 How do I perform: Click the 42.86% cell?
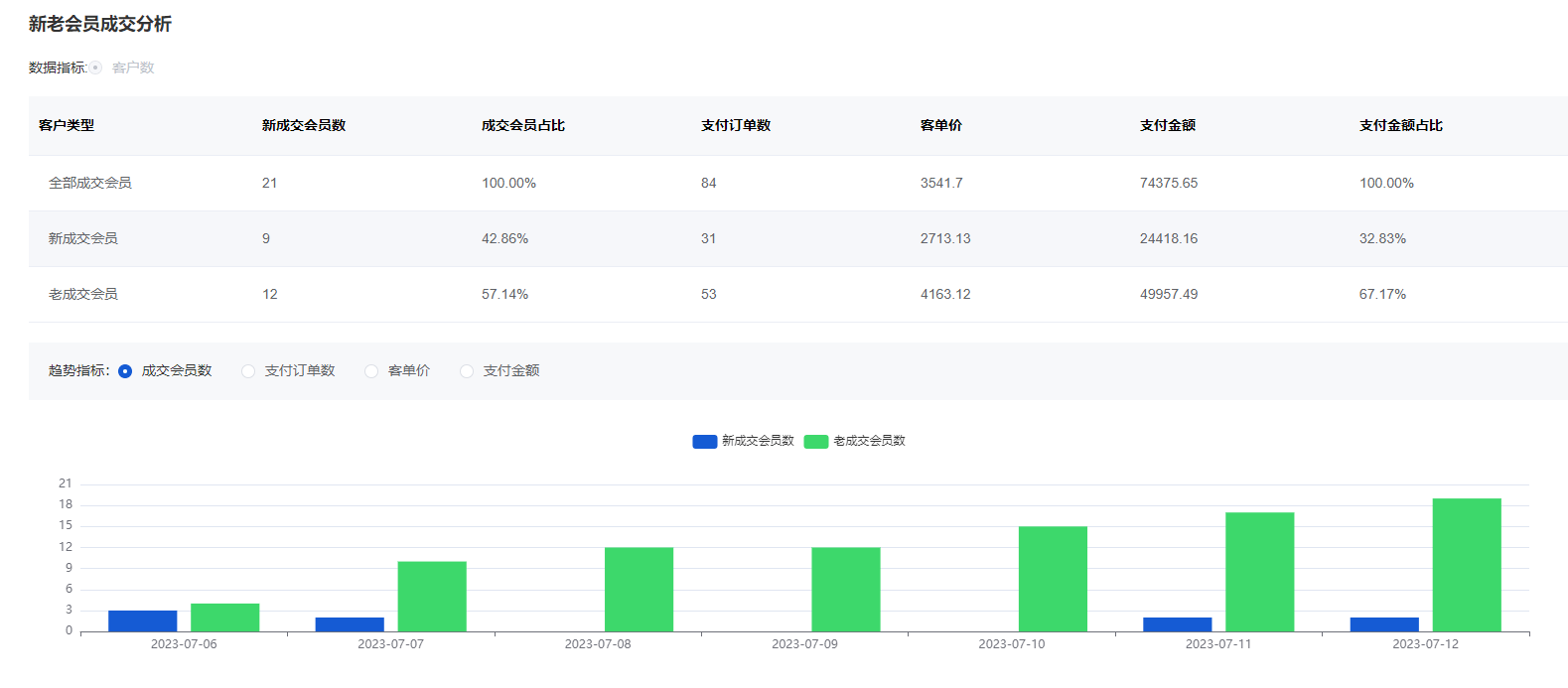pyautogui.click(x=505, y=238)
